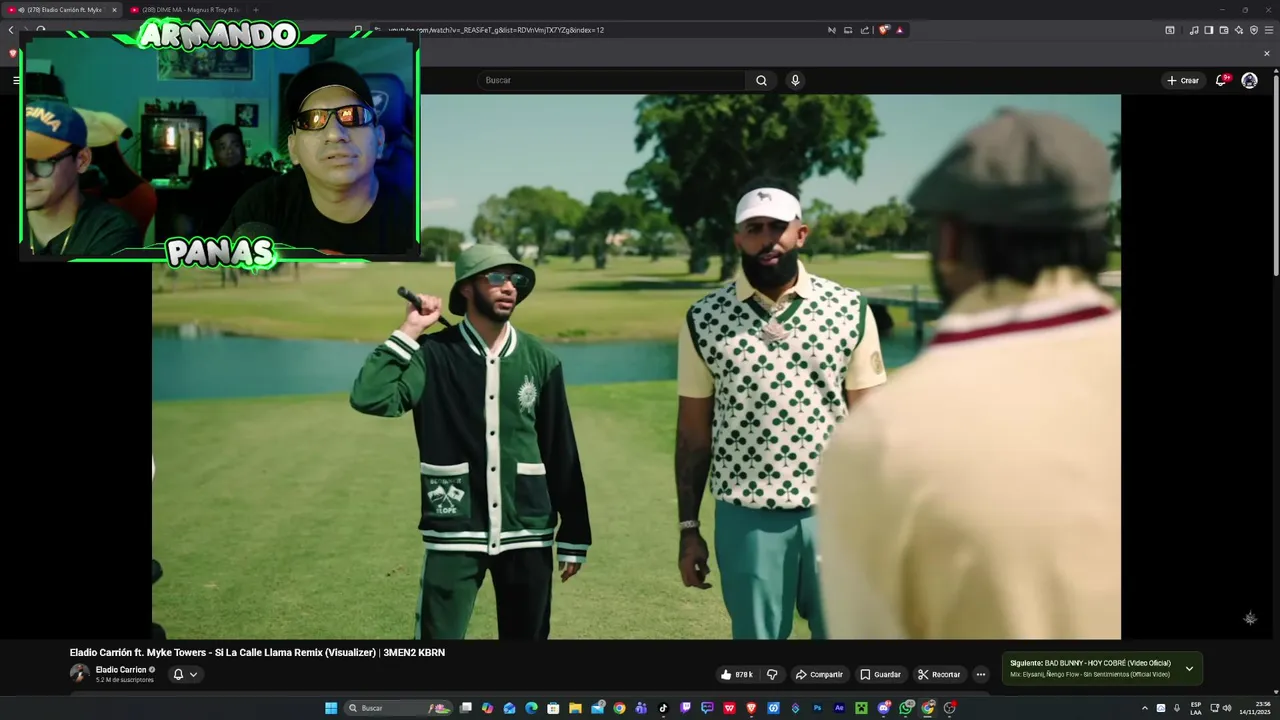Open the 23:56 clock and calendar
The image size is (1280, 720).
(1255, 708)
